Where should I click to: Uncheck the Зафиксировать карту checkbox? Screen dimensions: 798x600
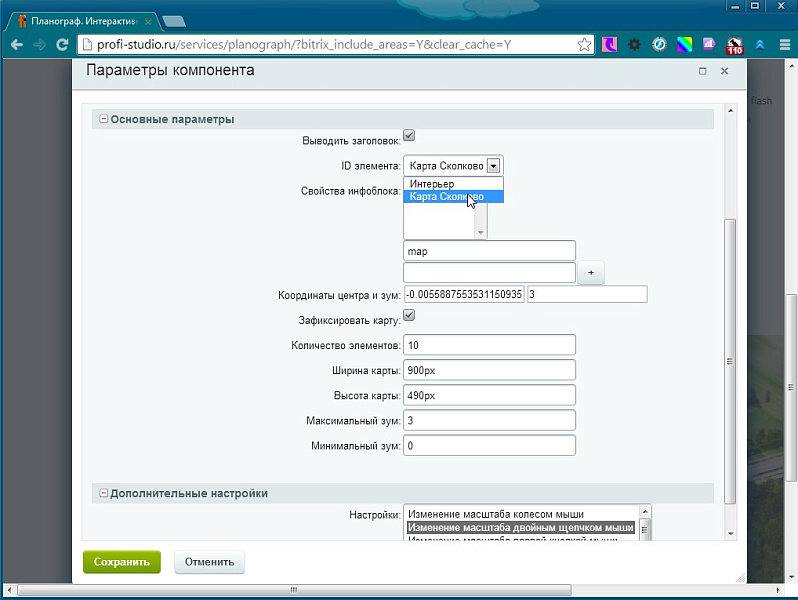pyautogui.click(x=409, y=316)
